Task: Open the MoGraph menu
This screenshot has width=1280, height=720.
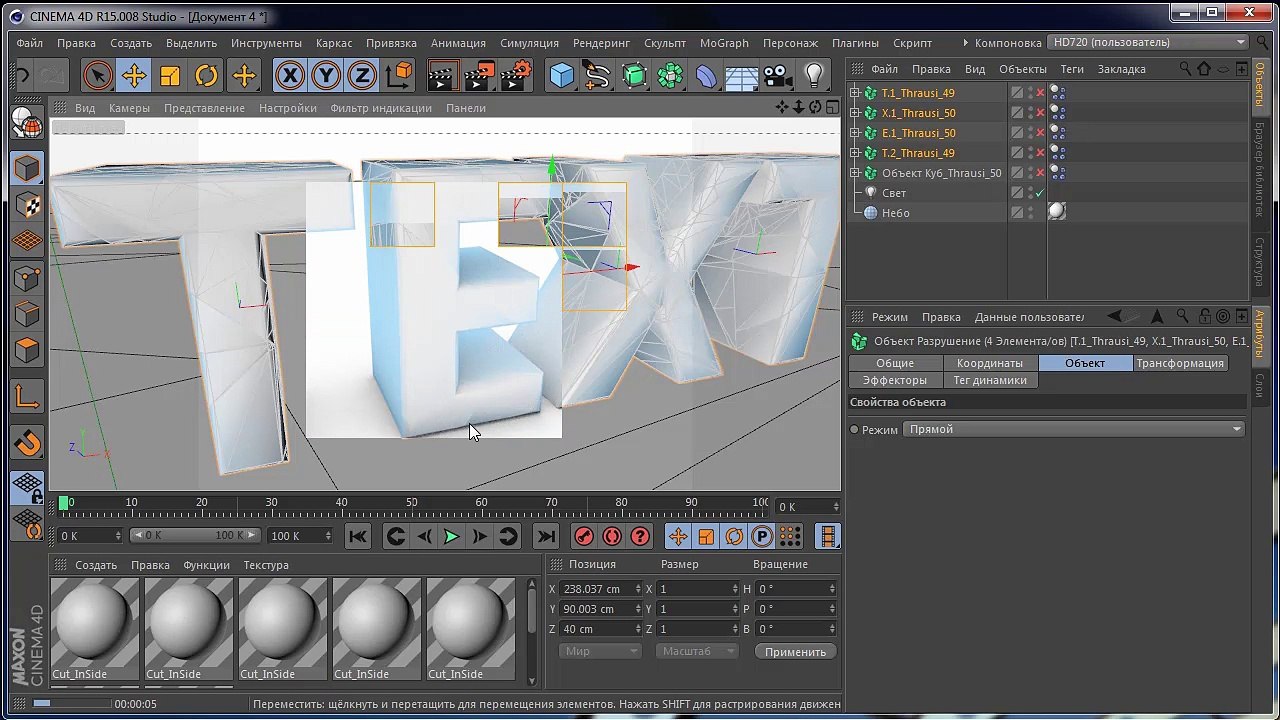Action: point(724,43)
